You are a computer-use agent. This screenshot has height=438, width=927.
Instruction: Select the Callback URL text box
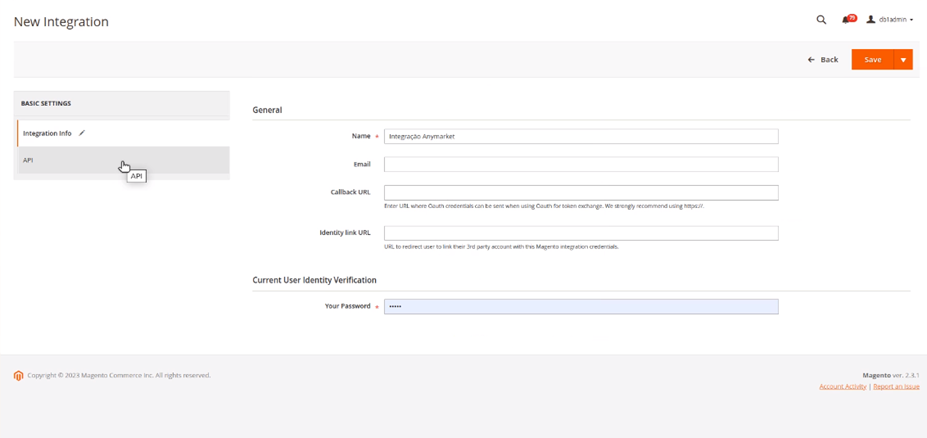click(x=581, y=193)
